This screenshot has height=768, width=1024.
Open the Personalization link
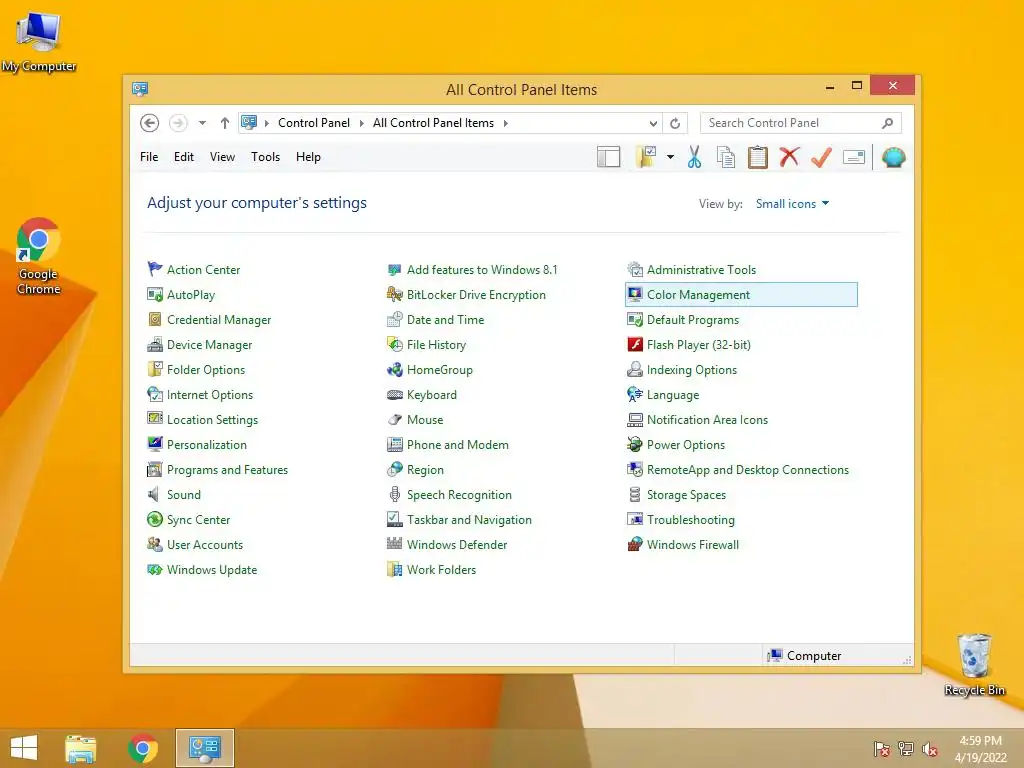(206, 445)
